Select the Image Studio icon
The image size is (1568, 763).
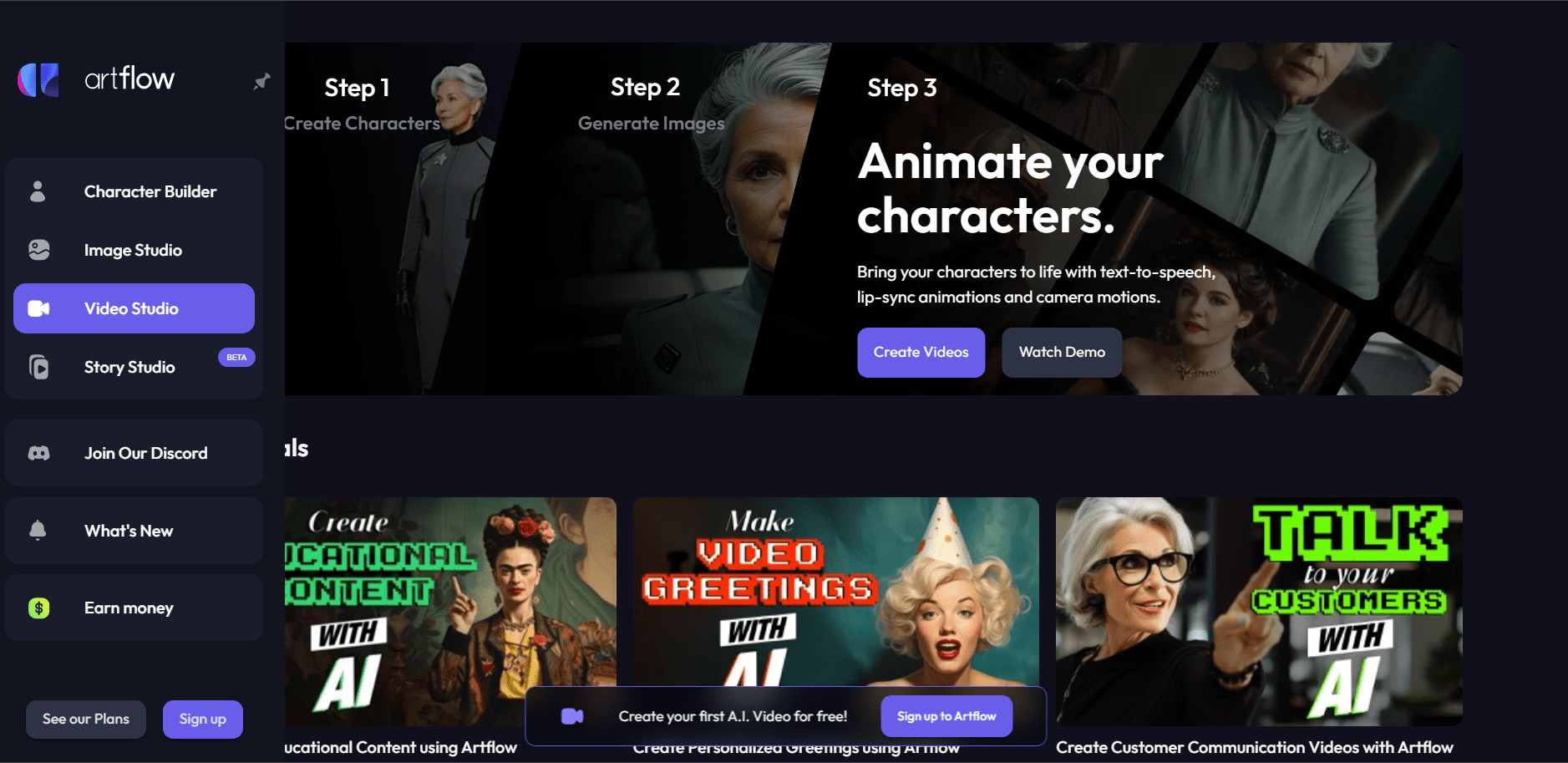(38, 250)
